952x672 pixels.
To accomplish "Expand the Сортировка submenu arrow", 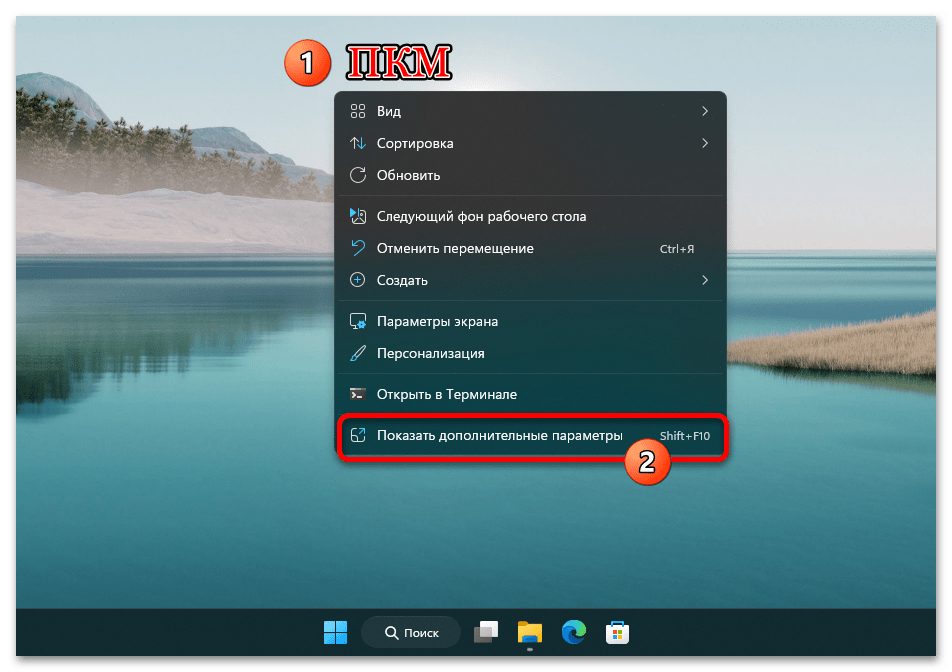I will pyautogui.click(x=705, y=143).
